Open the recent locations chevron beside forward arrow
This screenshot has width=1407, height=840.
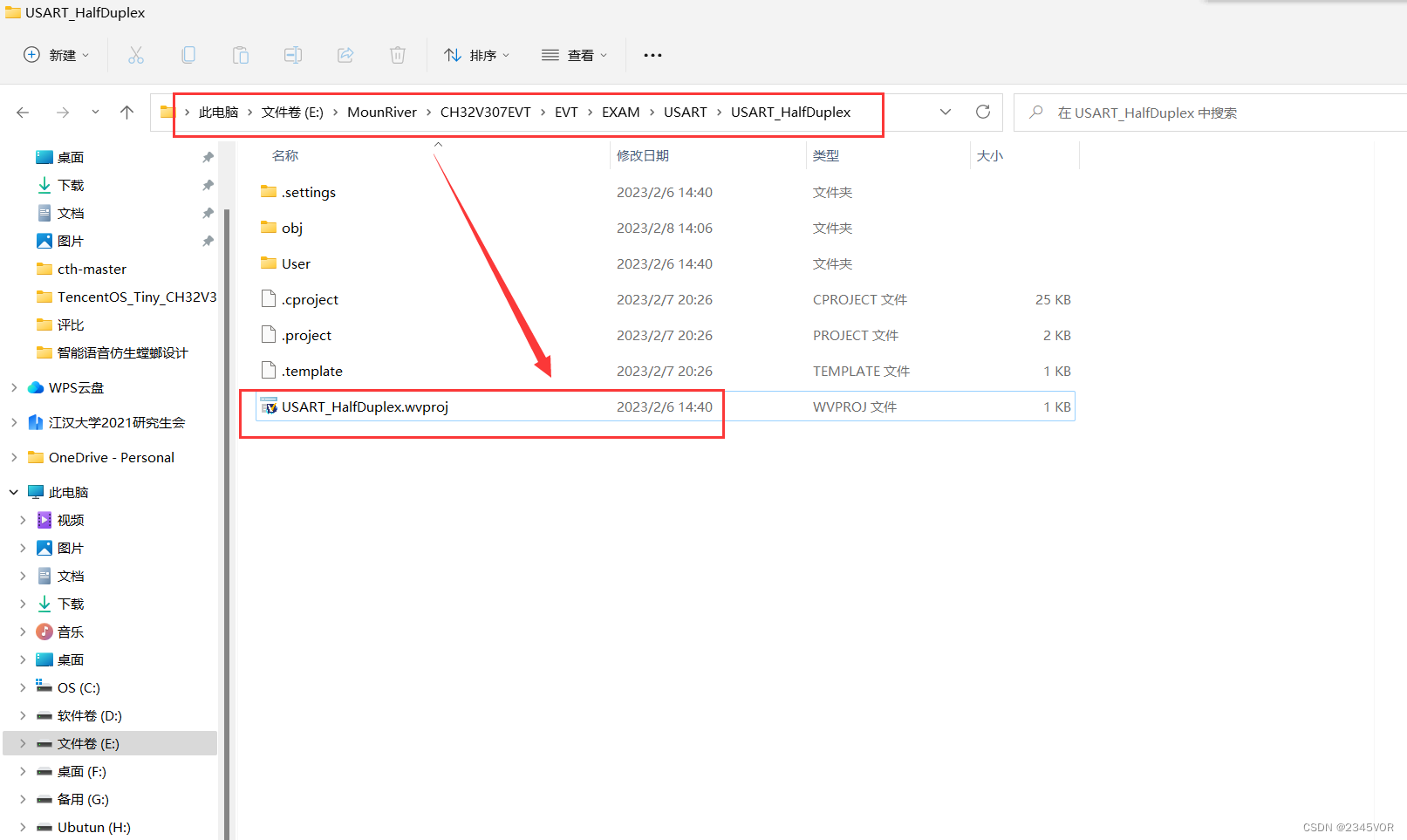(95, 113)
